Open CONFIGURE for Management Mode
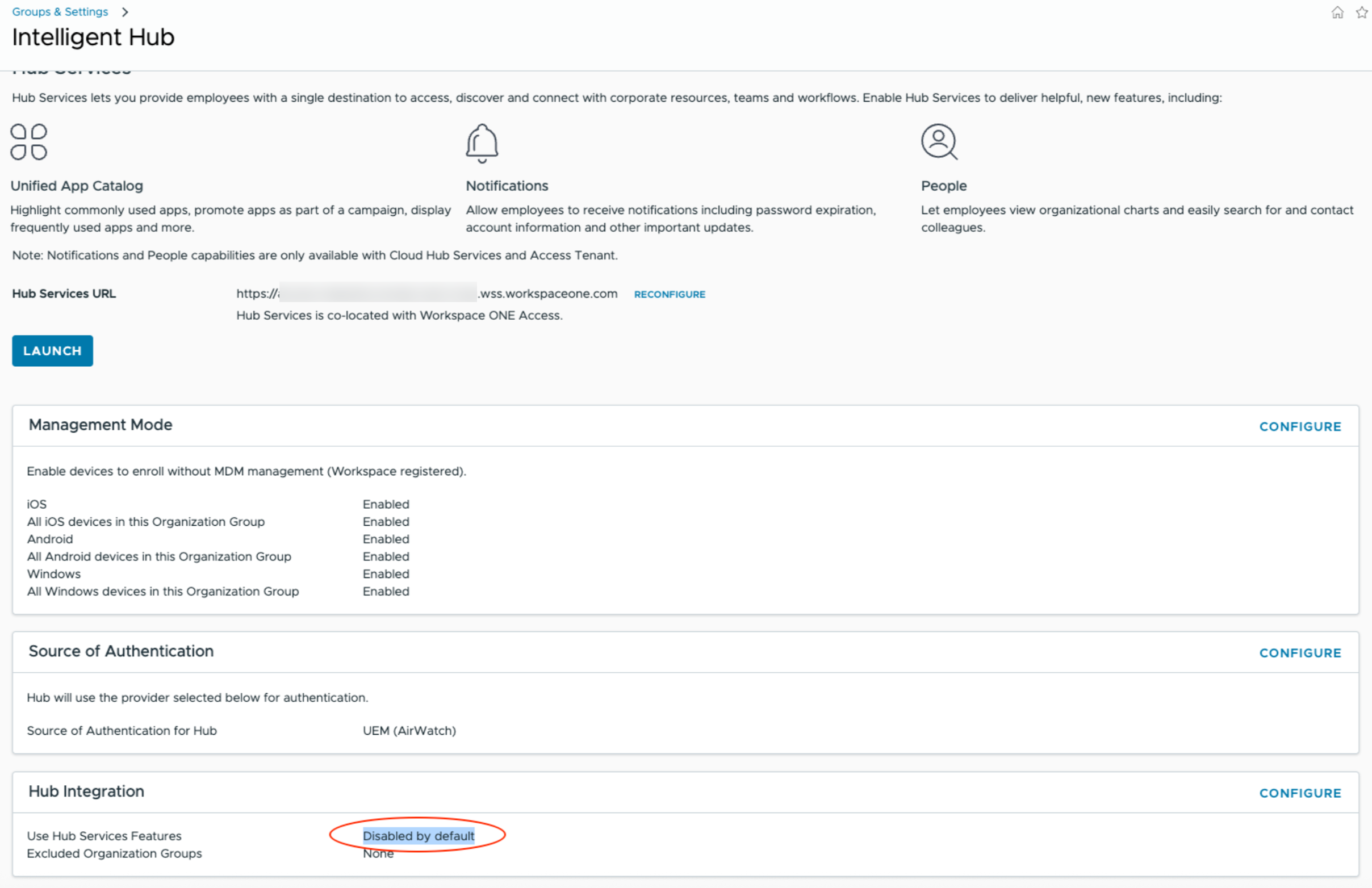This screenshot has width=1372, height=888. click(x=1300, y=426)
